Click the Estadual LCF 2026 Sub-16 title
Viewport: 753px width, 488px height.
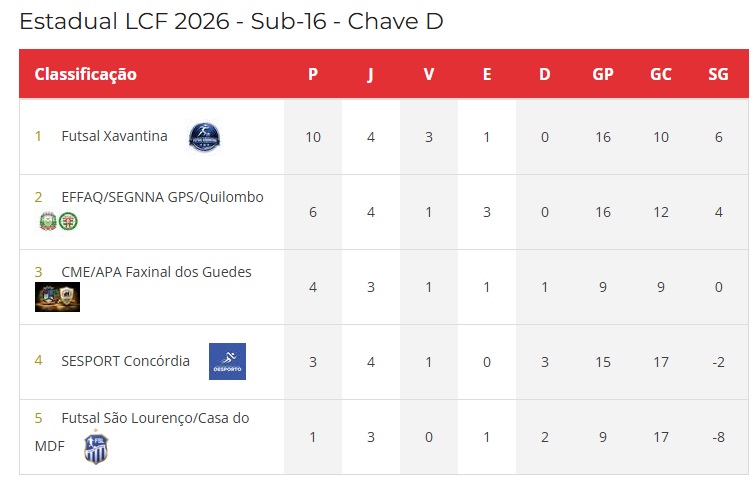coord(231,21)
